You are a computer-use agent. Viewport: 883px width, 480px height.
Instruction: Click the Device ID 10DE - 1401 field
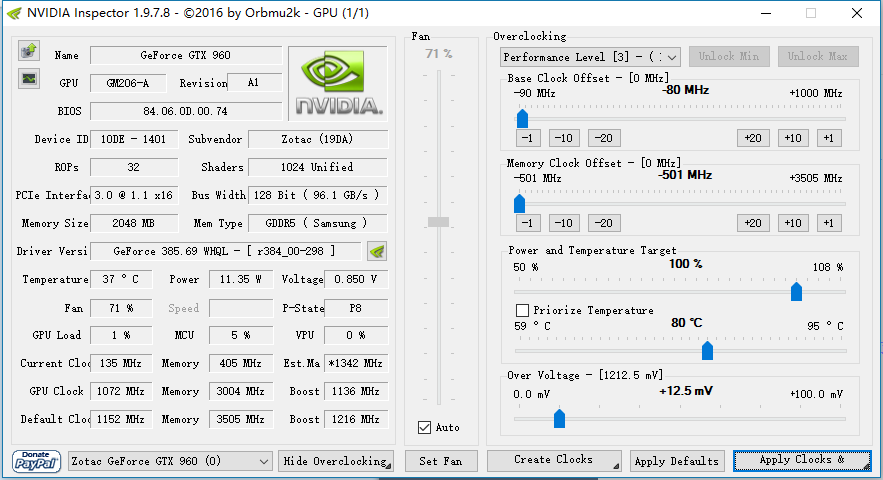tap(134, 139)
